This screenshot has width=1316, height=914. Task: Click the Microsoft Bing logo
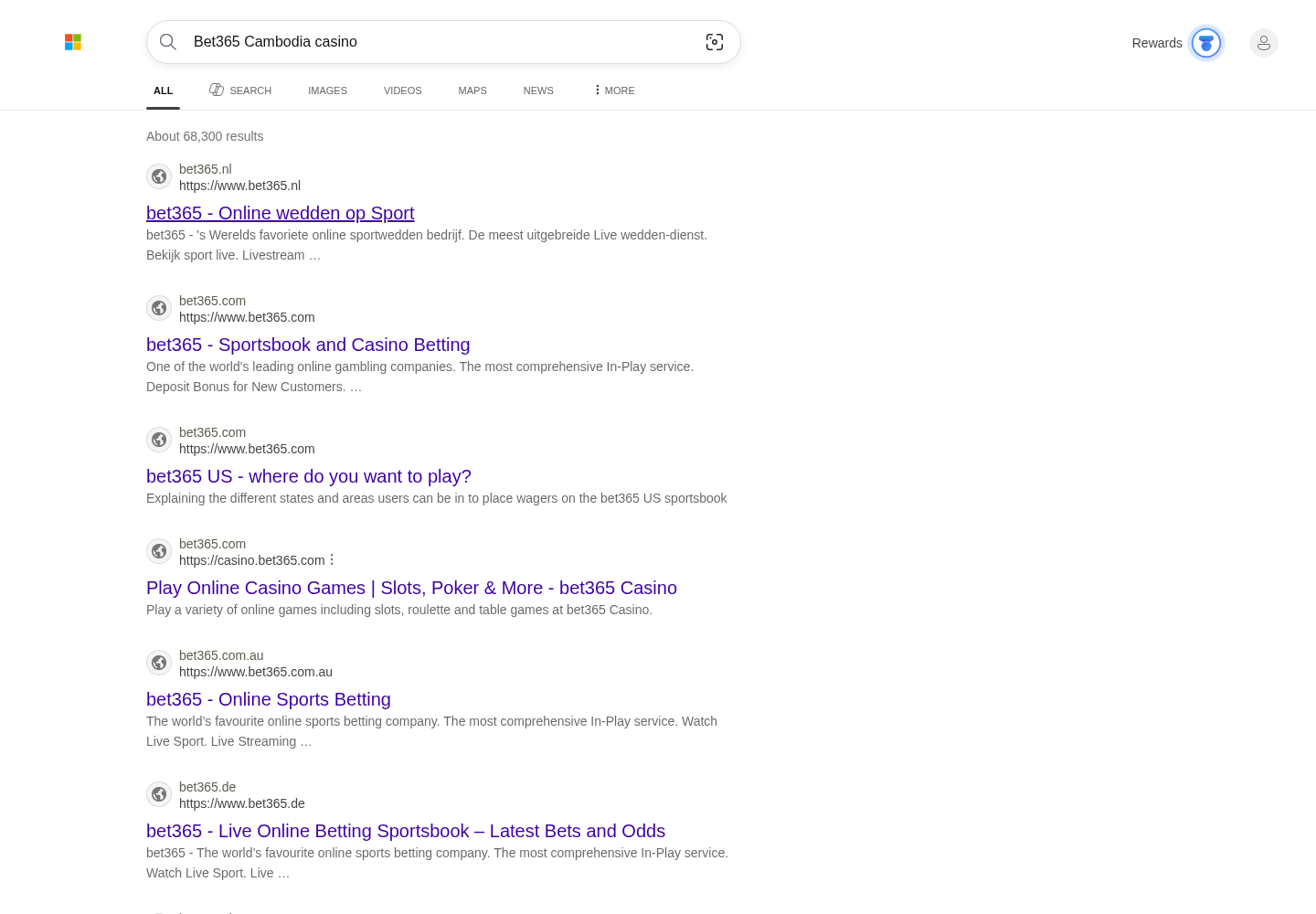73,42
